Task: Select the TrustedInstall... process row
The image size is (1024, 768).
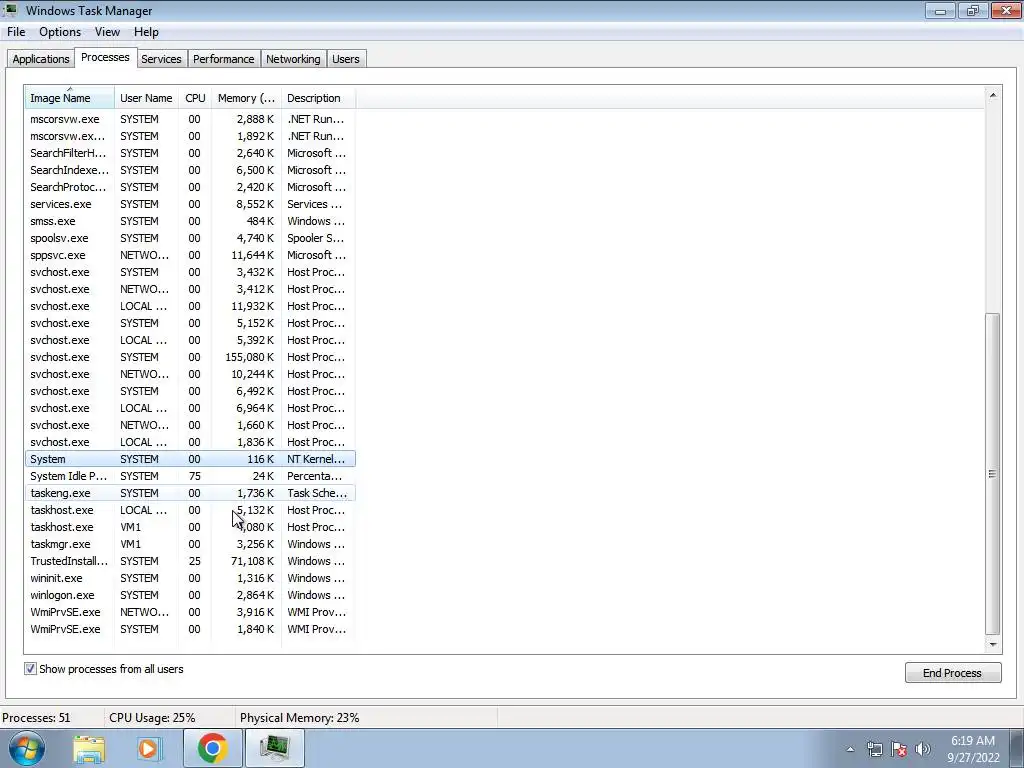Action: coord(190,561)
